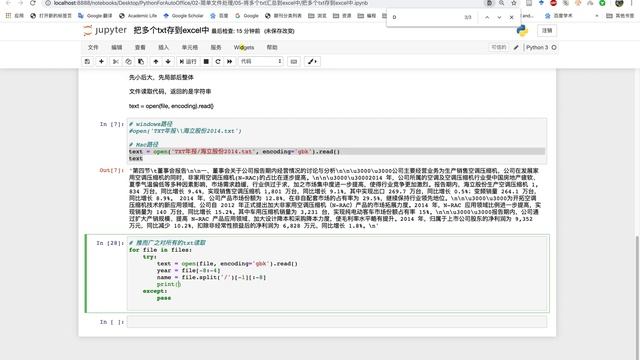Open the Google 翻译 bookmark
Screen dimensions: 640x360
pyautogui.click(x=95, y=16)
